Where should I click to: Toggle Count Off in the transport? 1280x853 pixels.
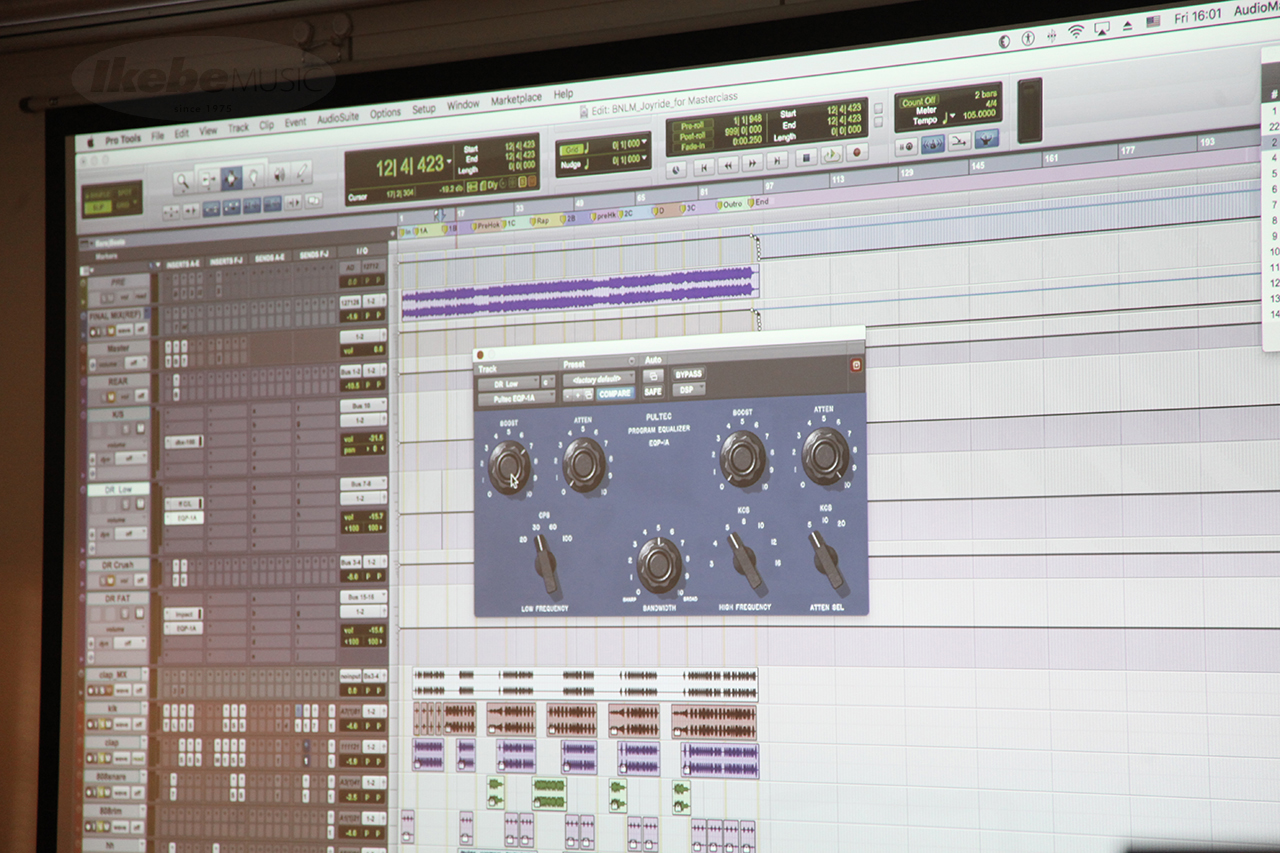pos(918,102)
